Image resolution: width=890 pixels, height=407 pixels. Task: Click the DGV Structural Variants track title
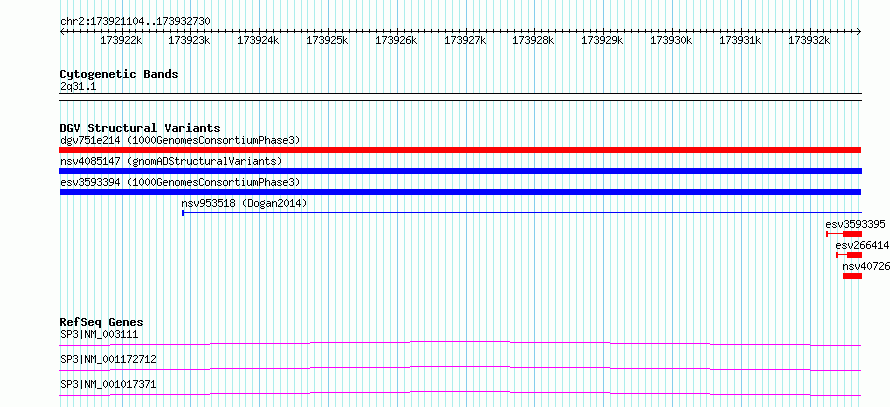pos(140,128)
